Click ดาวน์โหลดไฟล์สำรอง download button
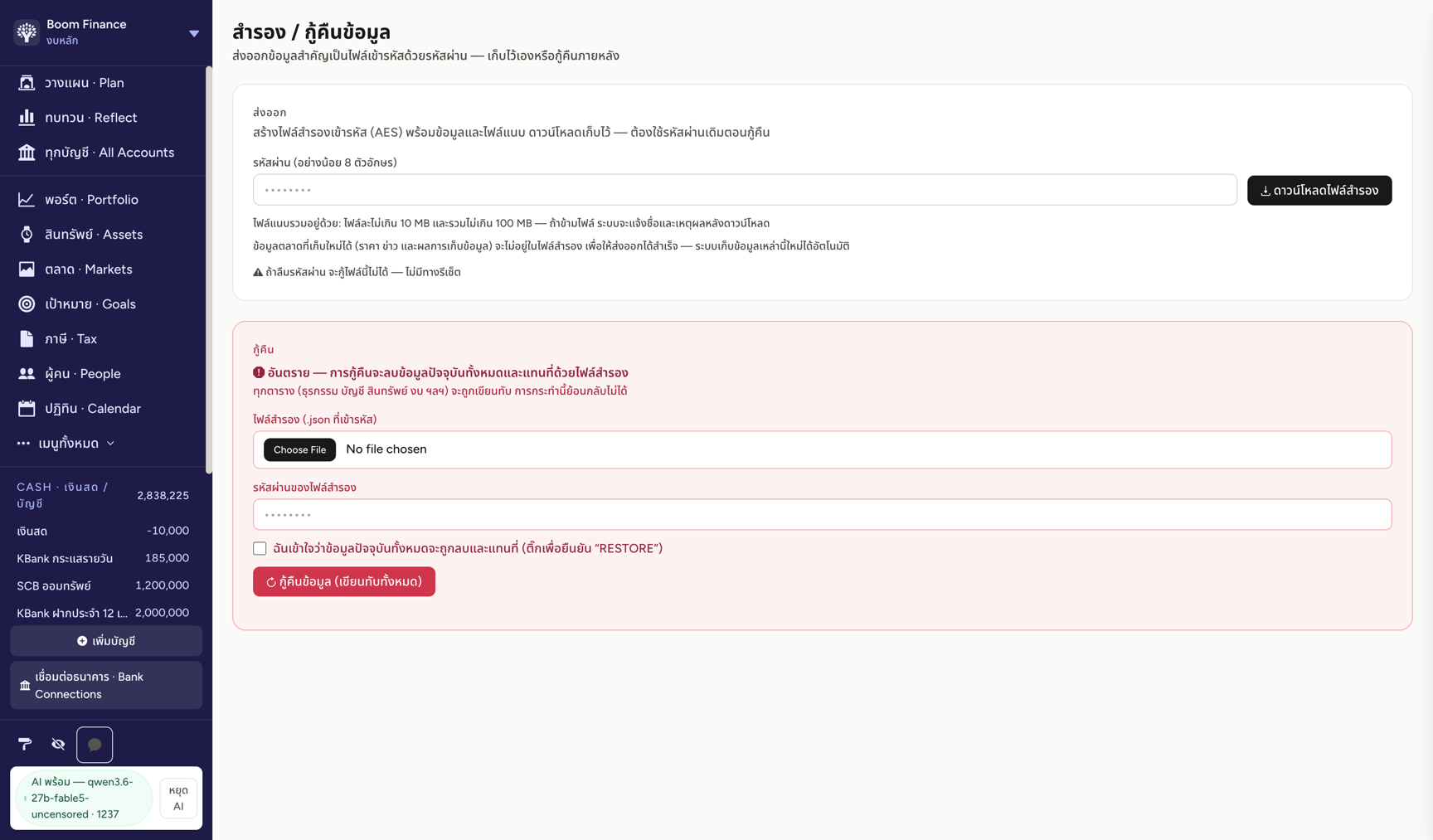Screen dimensions: 1433x840 (x=1319, y=190)
